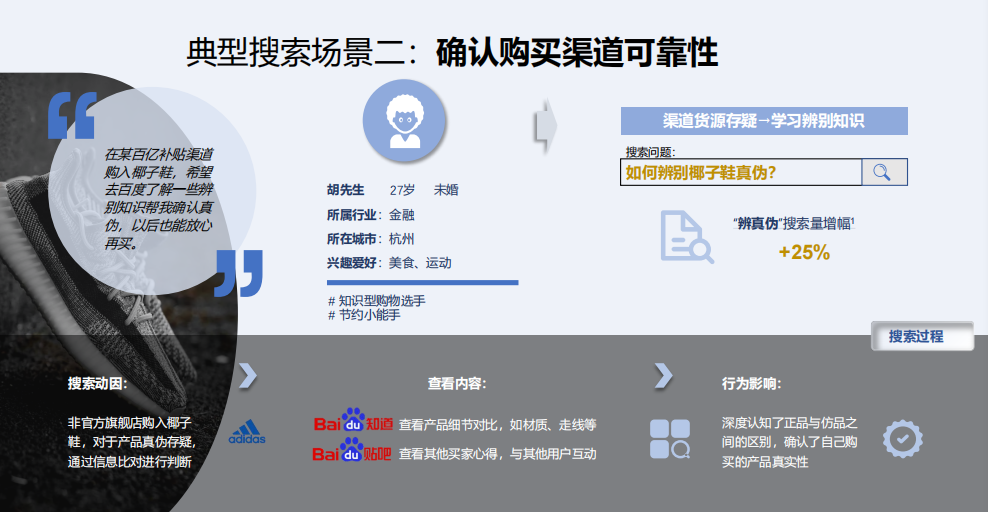The width and height of the screenshot is (988, 512).
Task: Click the 搜索动因 heading
Action: tap(98, 384)
